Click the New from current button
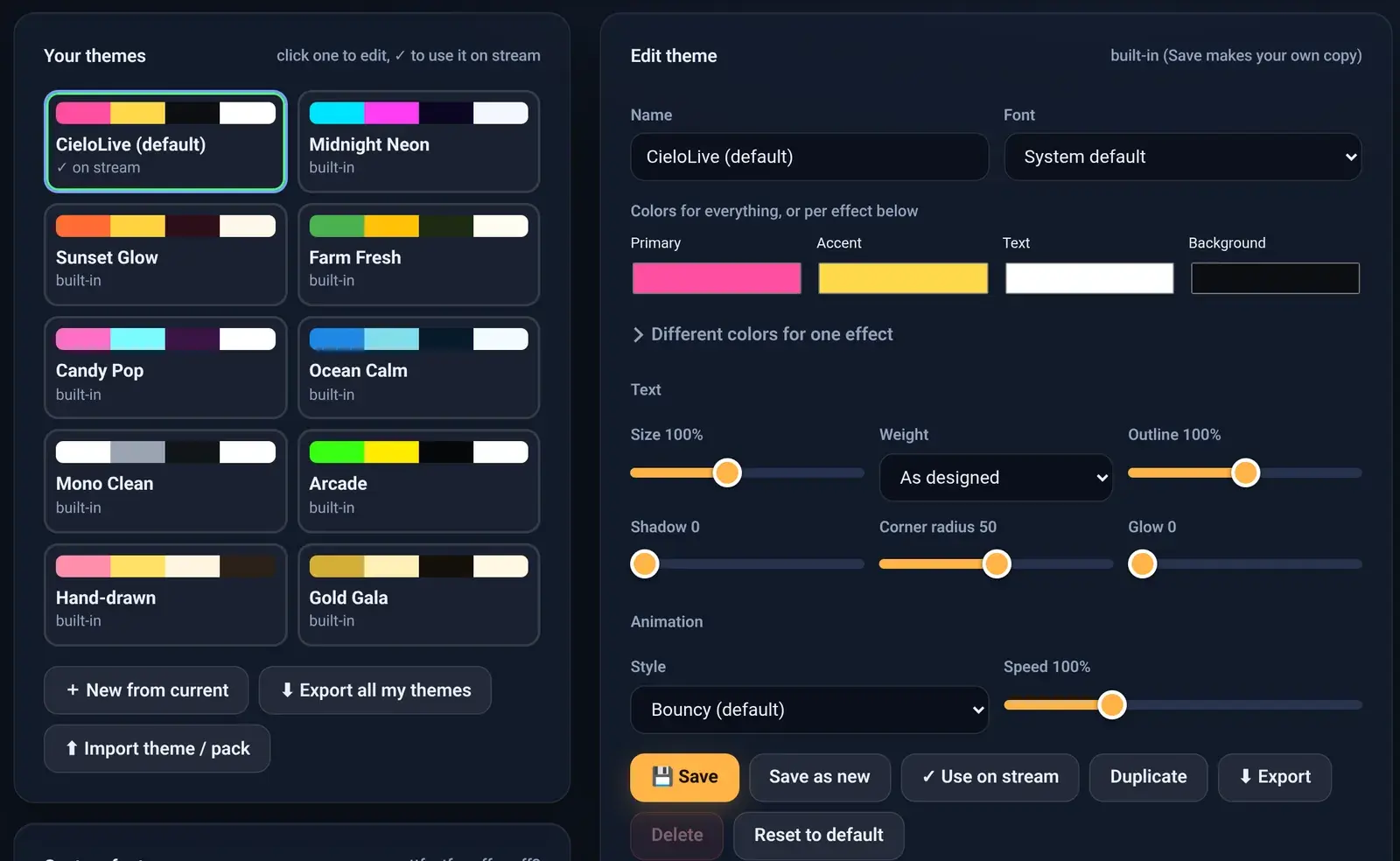The image size is (1400, 861). 146,690
